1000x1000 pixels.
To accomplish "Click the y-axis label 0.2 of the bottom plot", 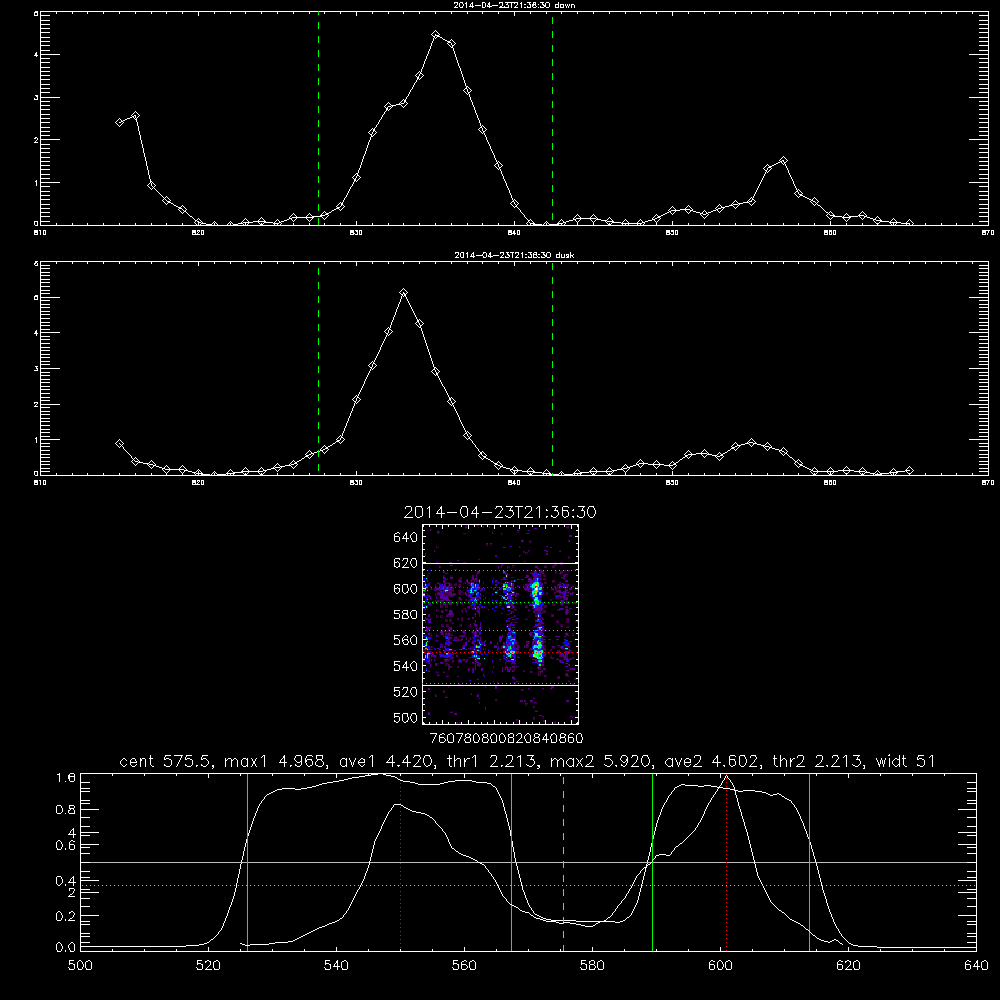I will 66,916.
